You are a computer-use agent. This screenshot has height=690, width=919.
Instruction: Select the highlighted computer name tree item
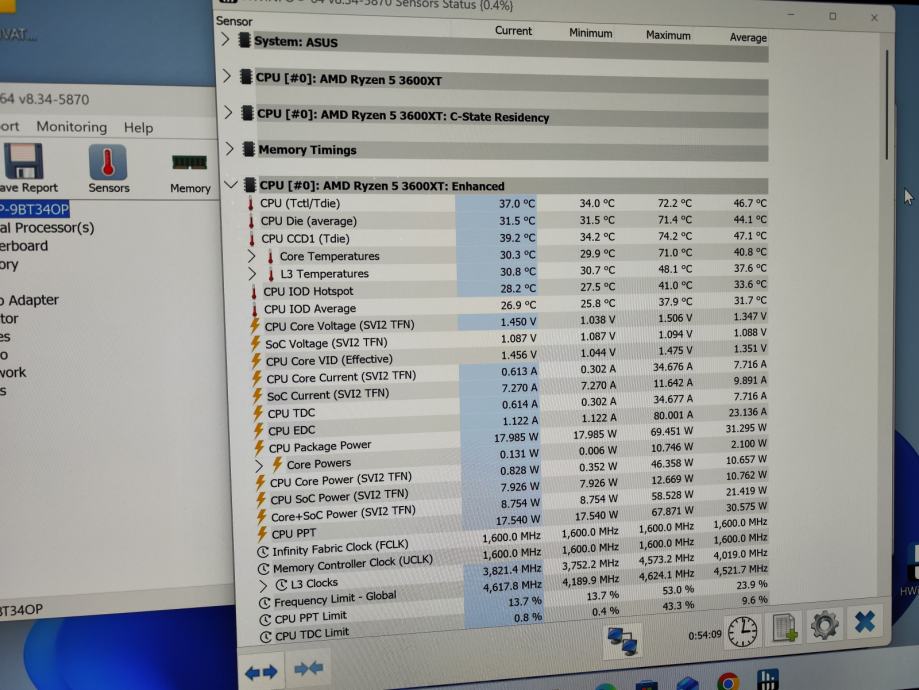(35, 209)
